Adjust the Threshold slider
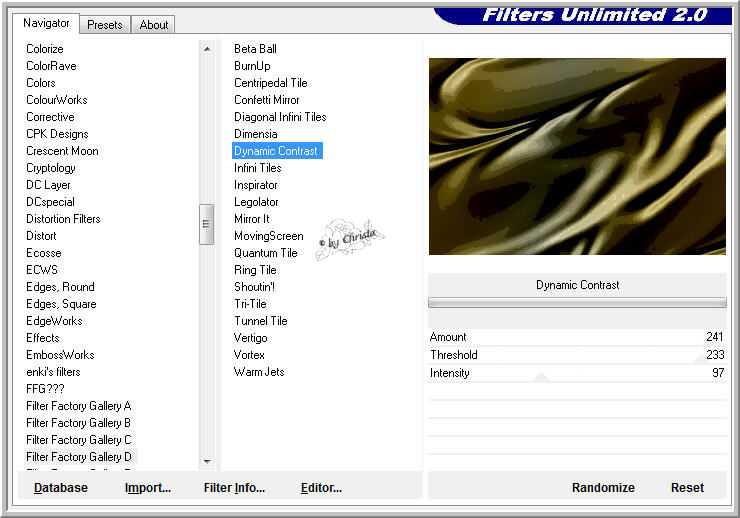740x518 pixels. coord(577,355)
